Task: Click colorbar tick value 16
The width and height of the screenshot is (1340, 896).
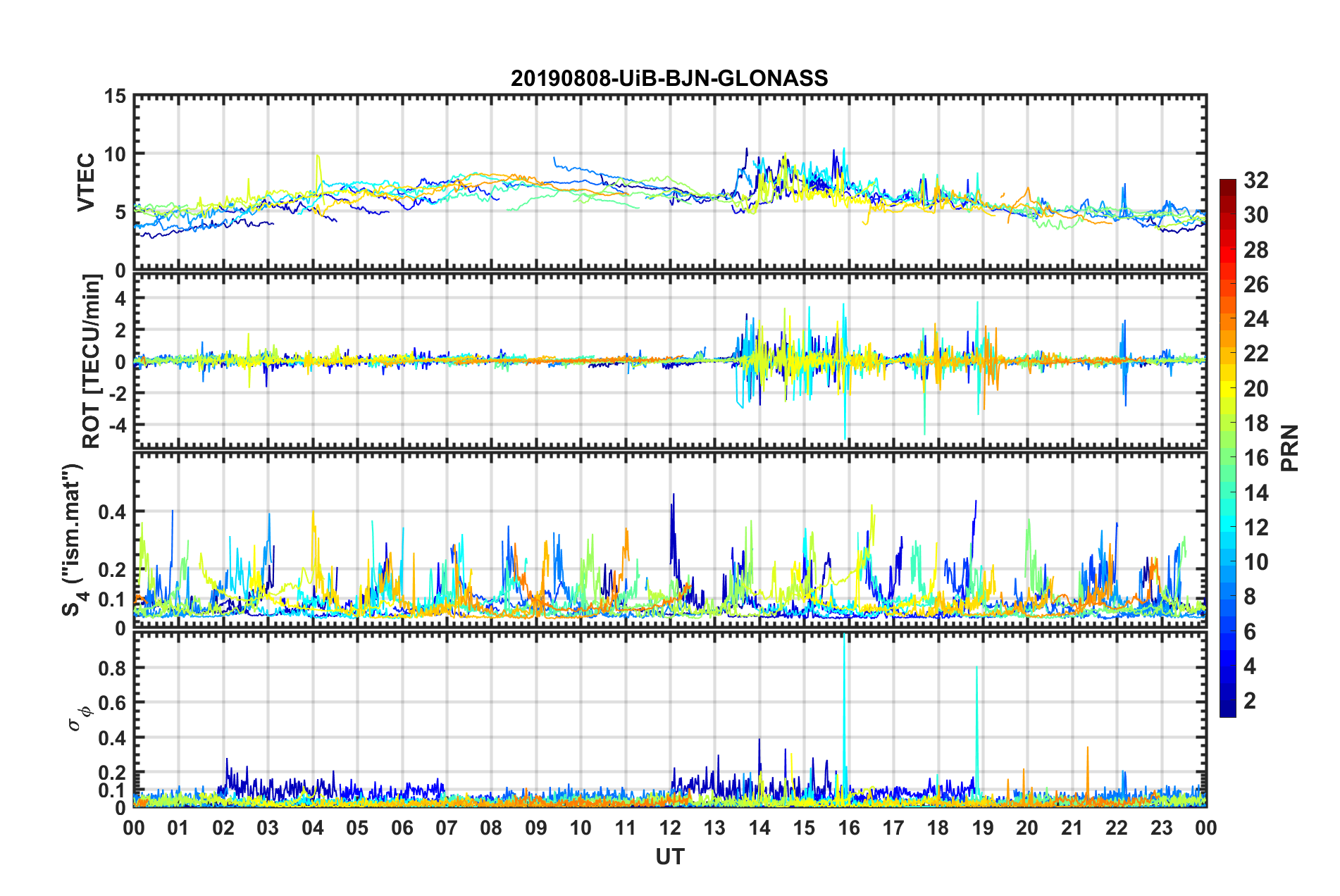Action: (x=1255, y=458)
